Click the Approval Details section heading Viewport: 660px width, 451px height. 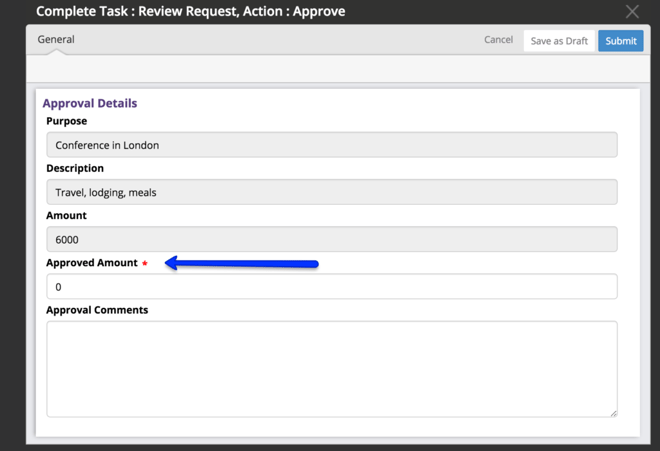click(x=90, y=103)
